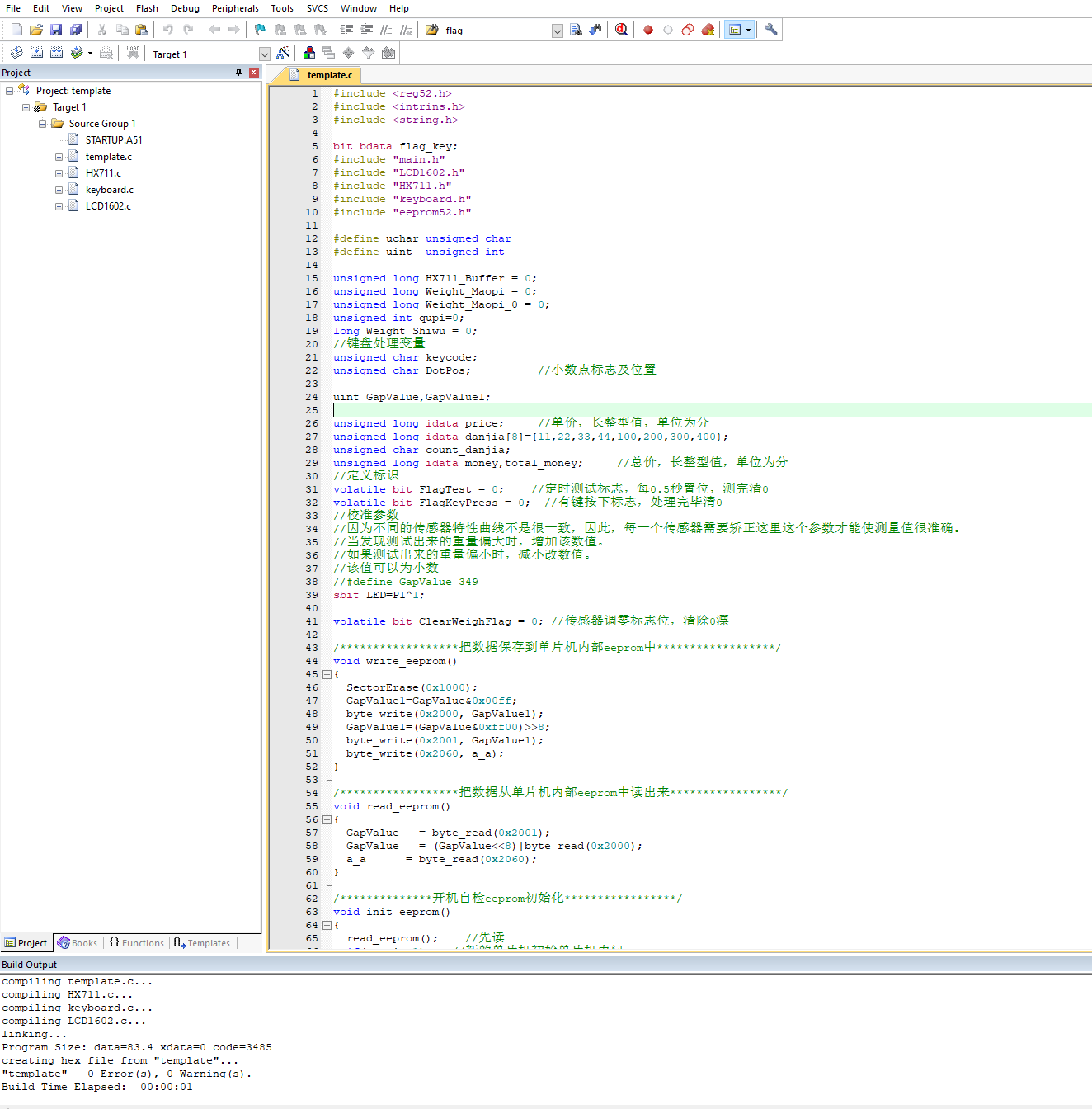The height and width of the screenshot is (1109, 1092).
Task: Open the Peripherals menu
Action: coord(235,8)
